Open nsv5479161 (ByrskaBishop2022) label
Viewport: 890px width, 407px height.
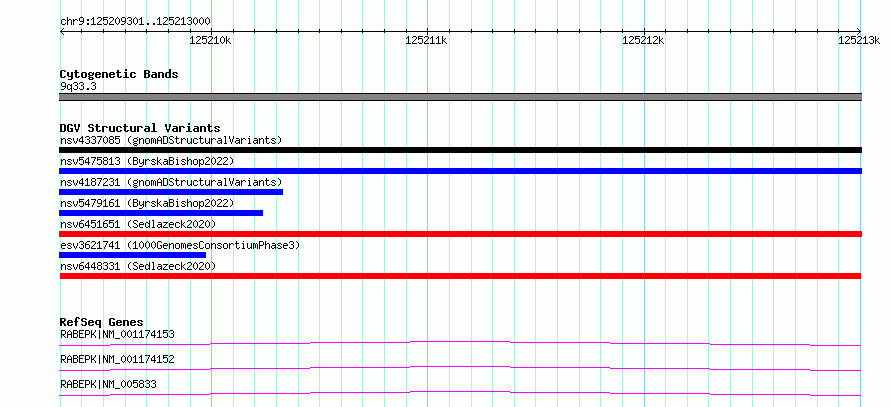coord(147,203)
